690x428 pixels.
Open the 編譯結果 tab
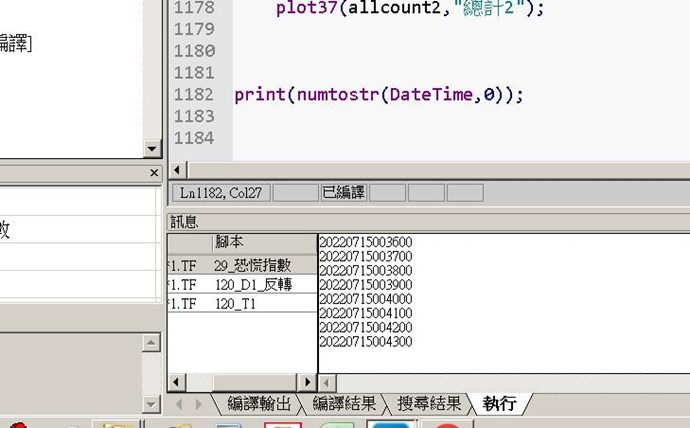344,404
